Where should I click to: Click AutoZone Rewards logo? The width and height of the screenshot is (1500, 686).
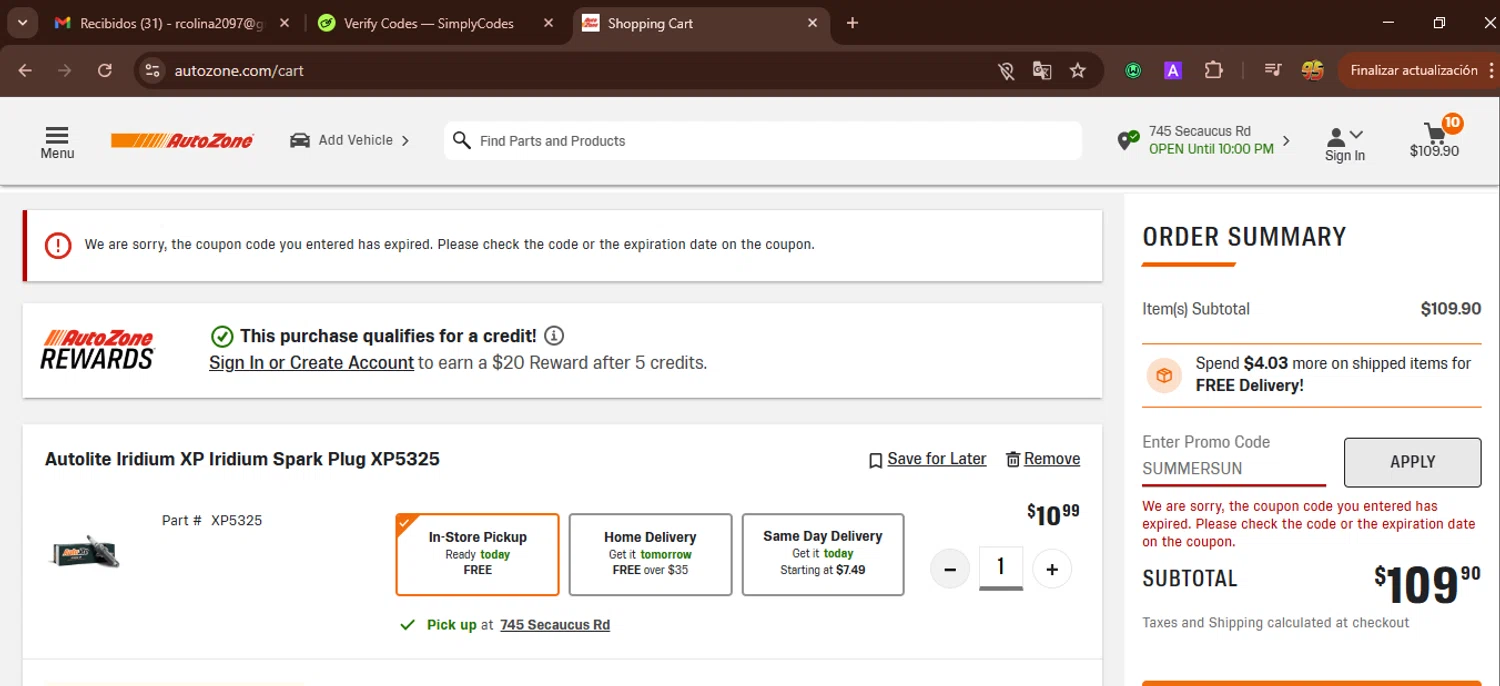(x=97, y=349)
